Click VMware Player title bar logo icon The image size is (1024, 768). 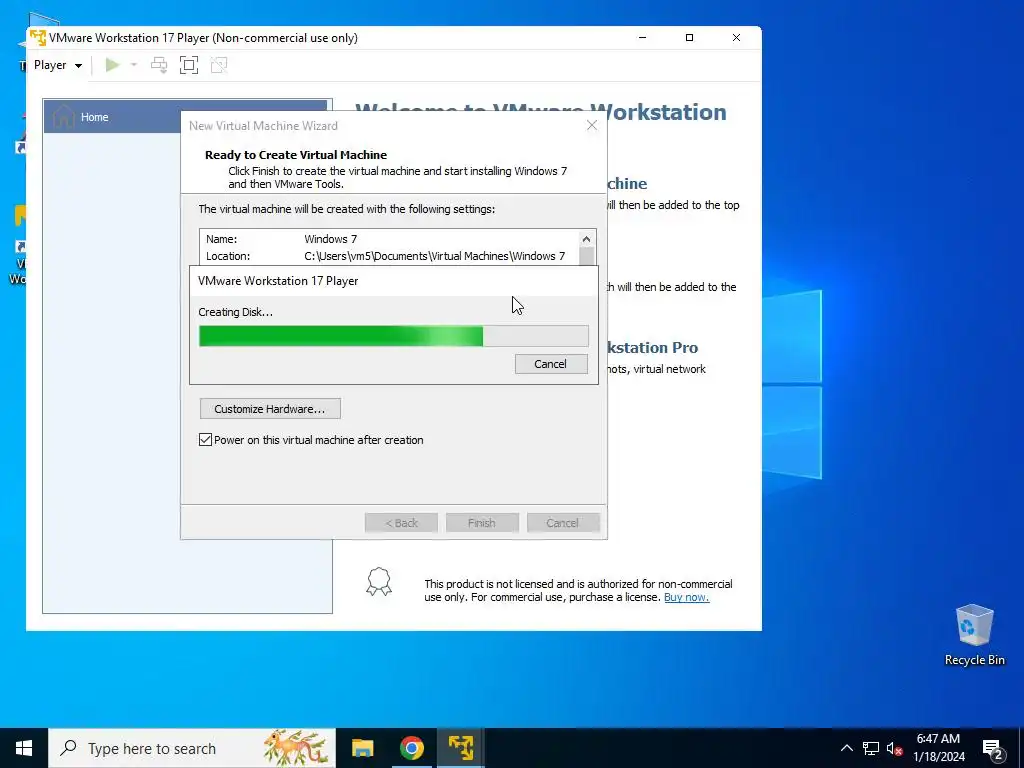coord(38,37)
